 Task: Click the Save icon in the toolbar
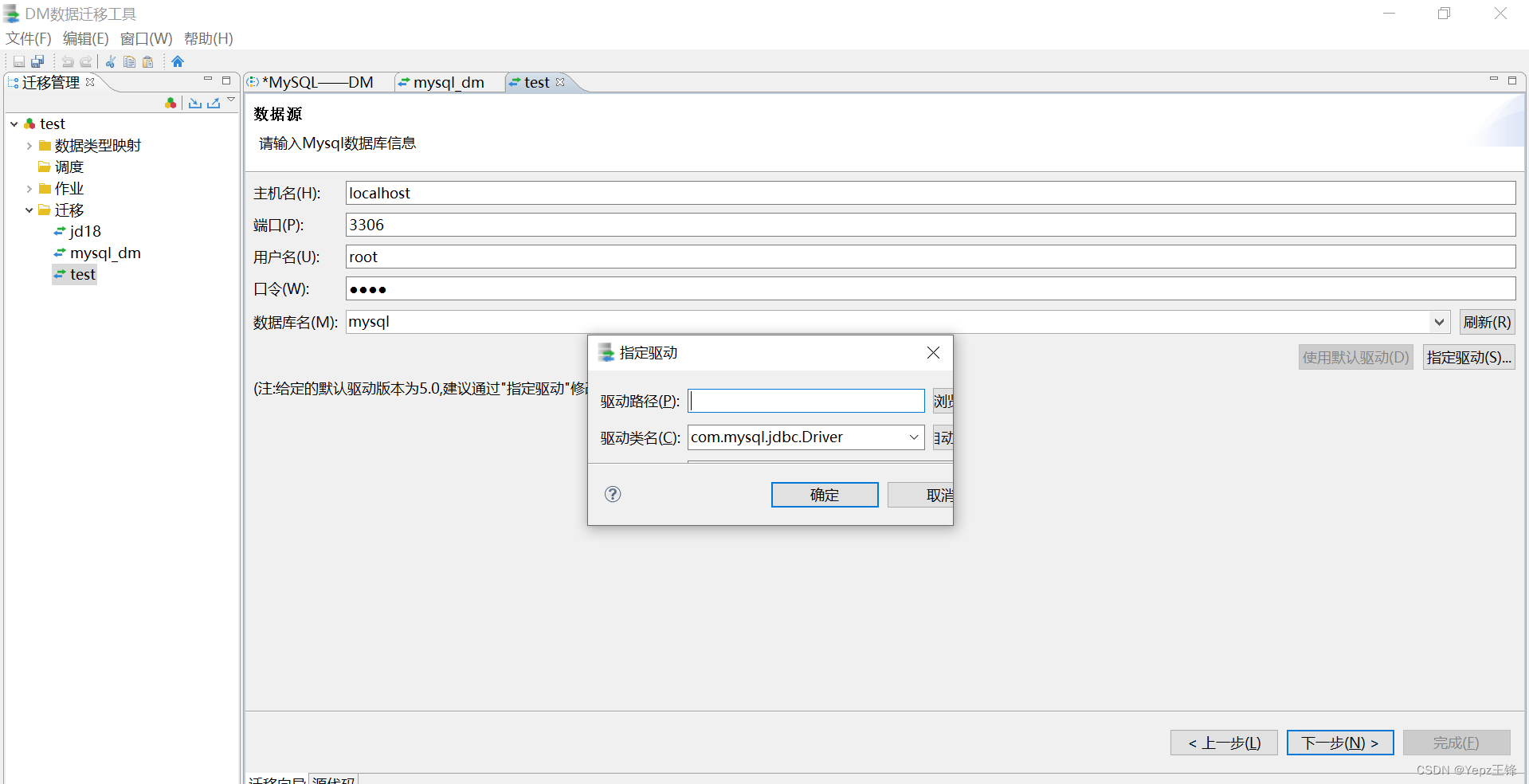tap(19, 61)
